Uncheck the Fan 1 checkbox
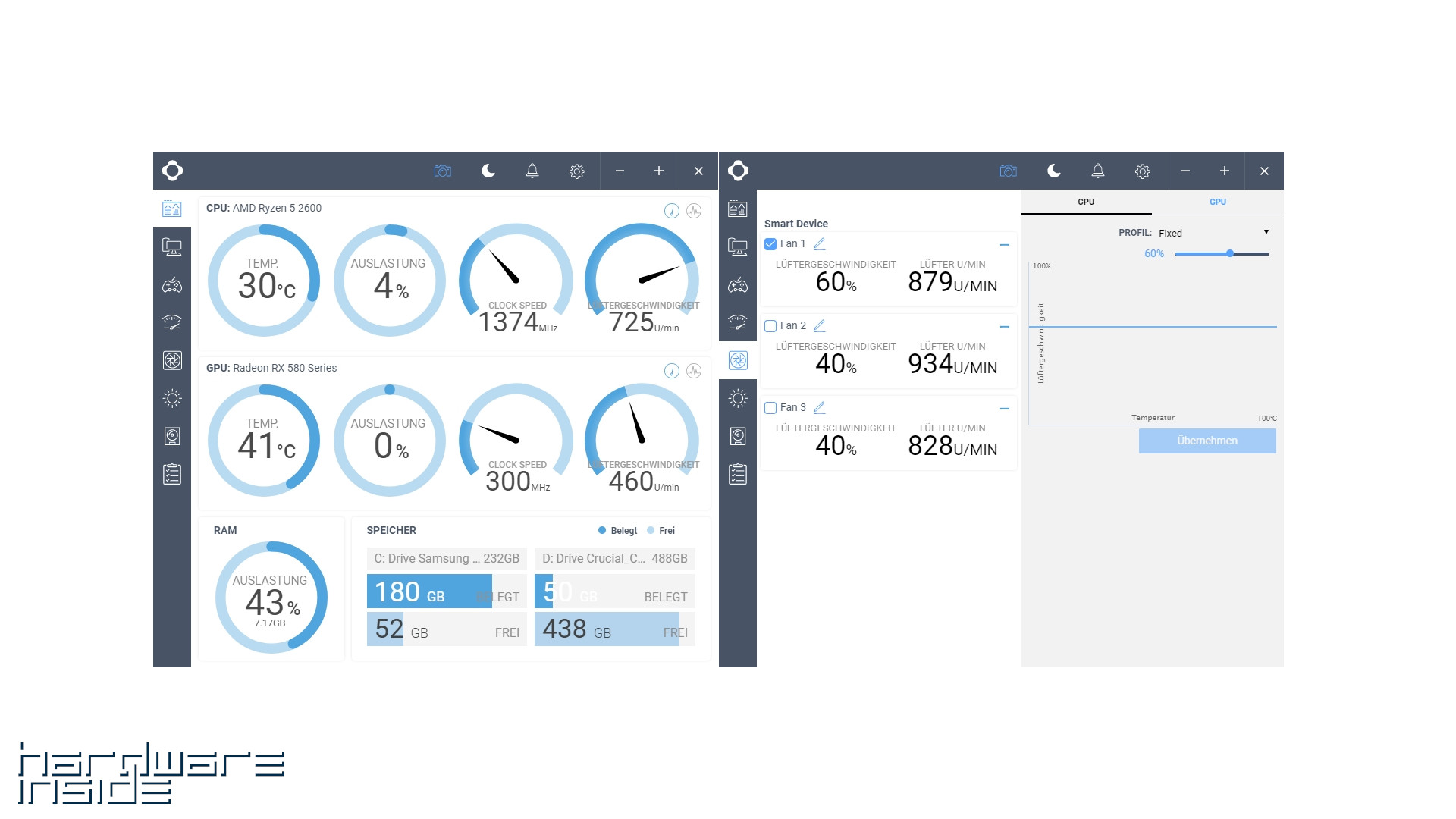The width and height of the screenshot is (1456, 819). 770,244
